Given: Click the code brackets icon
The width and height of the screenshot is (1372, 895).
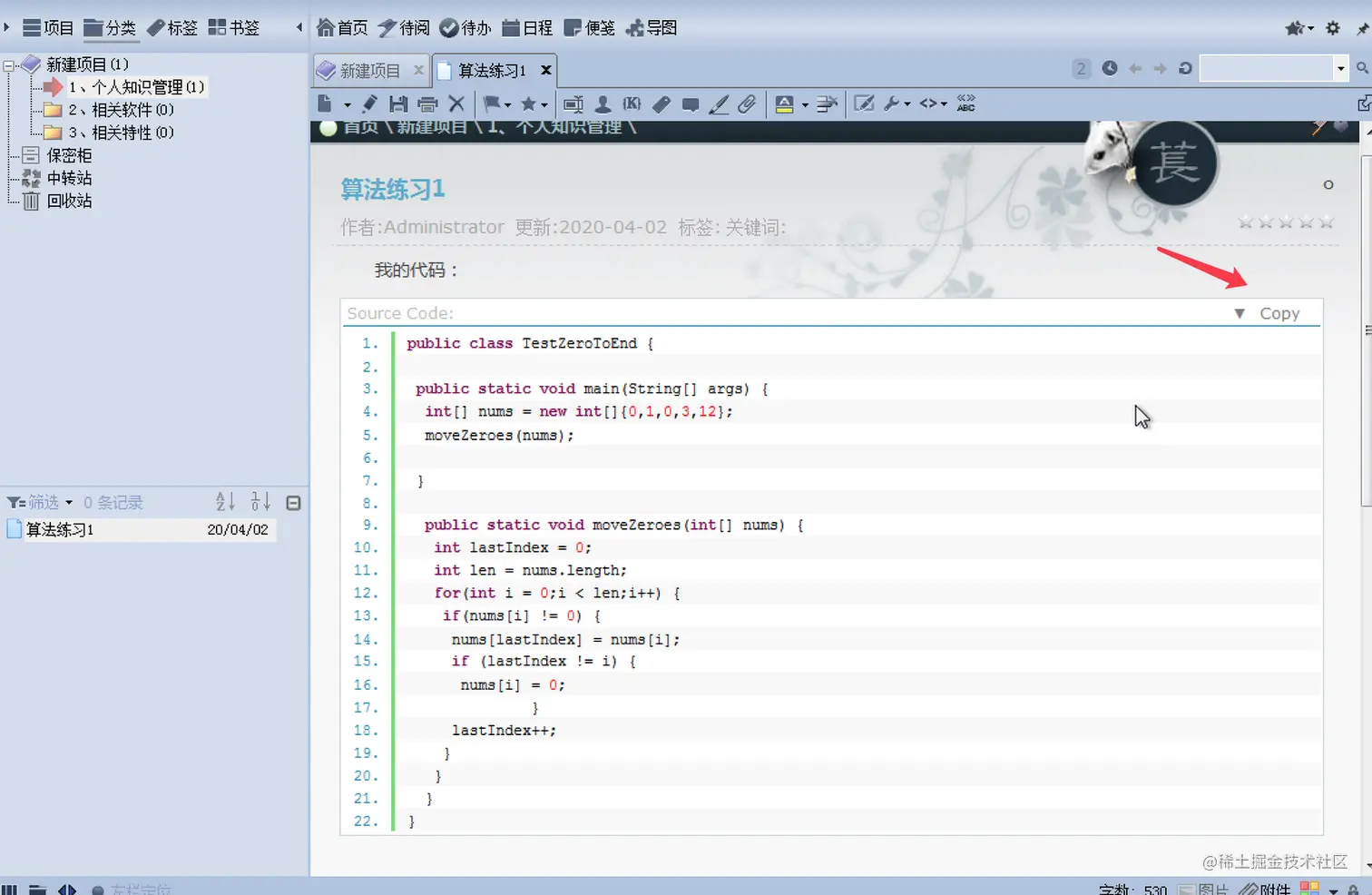Looking at the screenshot, I should tap(928, 104).
